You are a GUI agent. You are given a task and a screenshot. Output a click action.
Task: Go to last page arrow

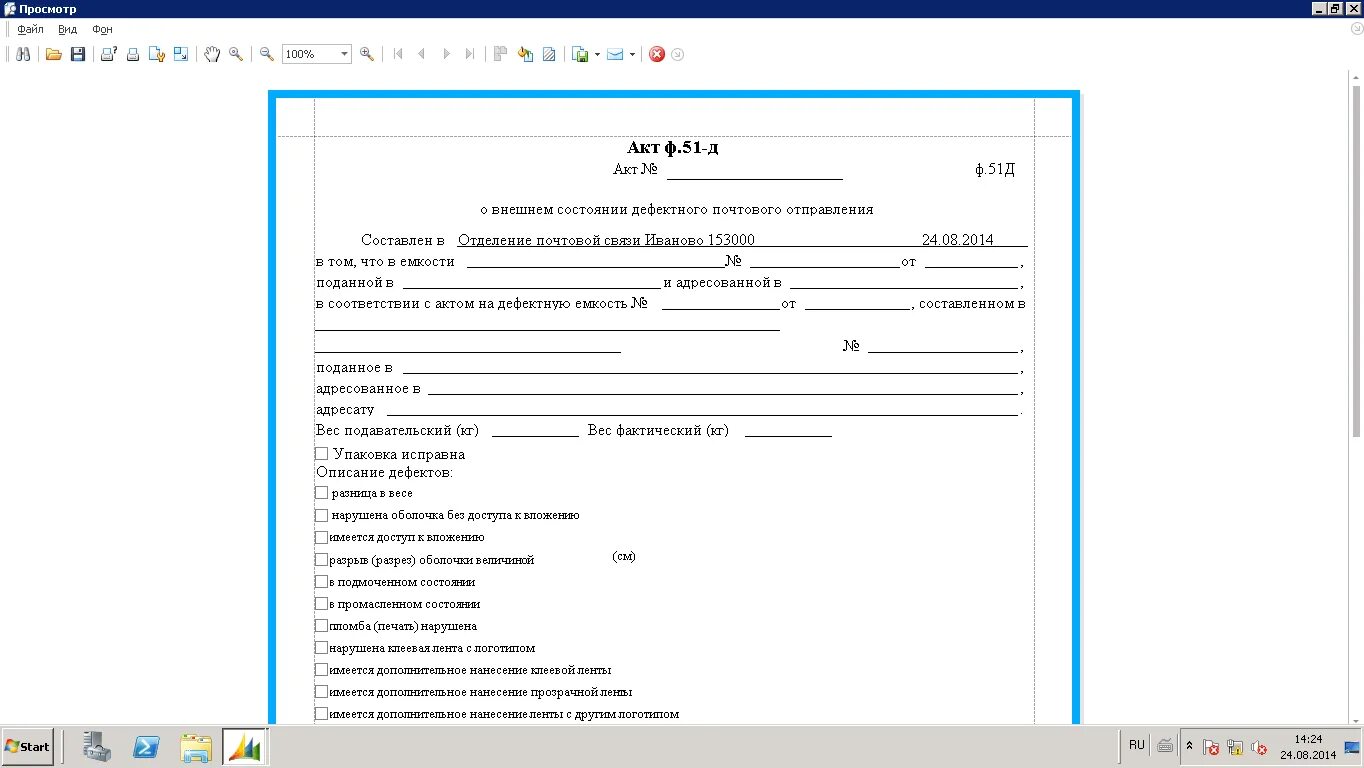(x=470, y=54)
